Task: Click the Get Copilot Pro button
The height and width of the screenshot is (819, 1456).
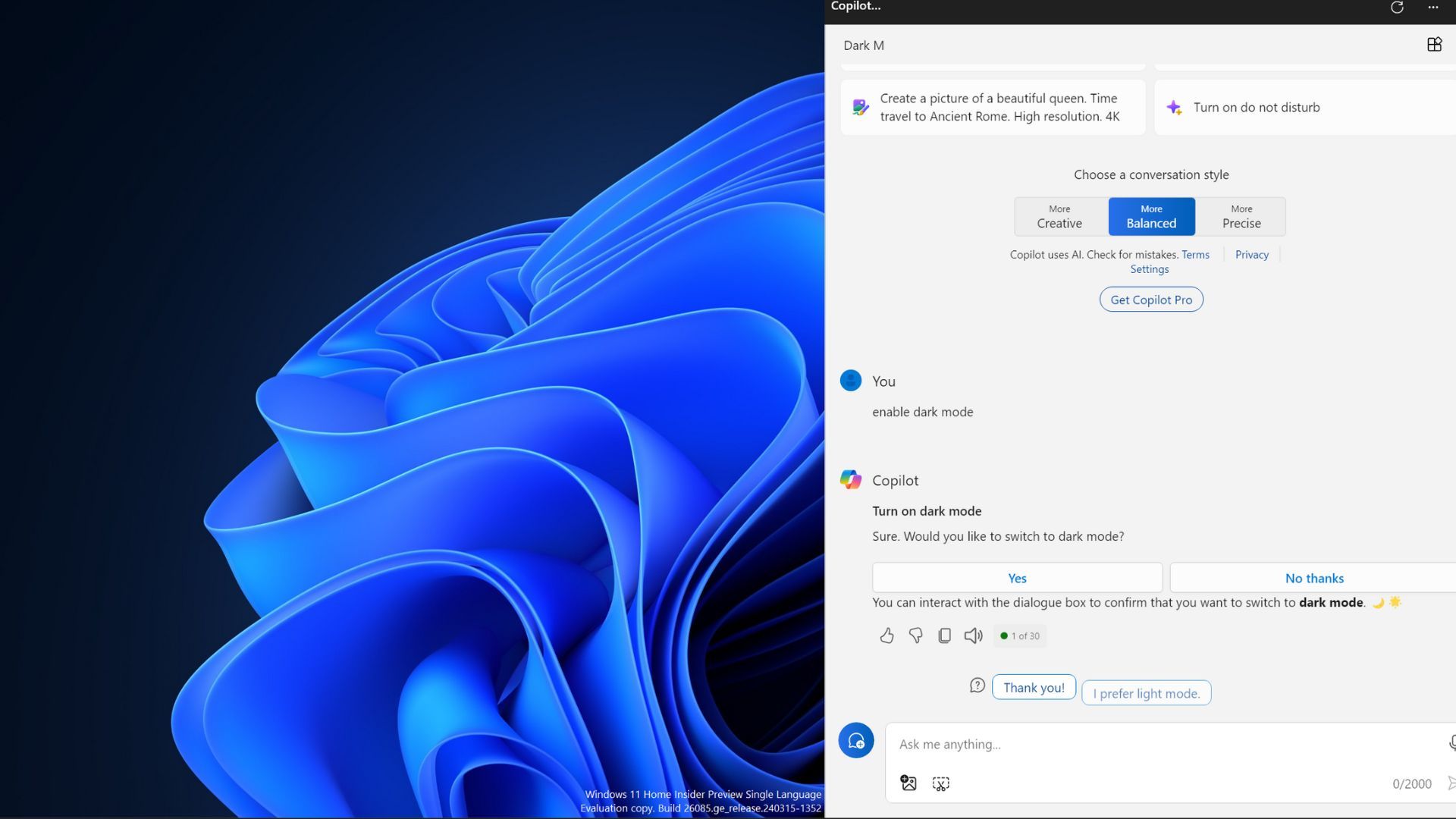Action: coord(1150,300)
